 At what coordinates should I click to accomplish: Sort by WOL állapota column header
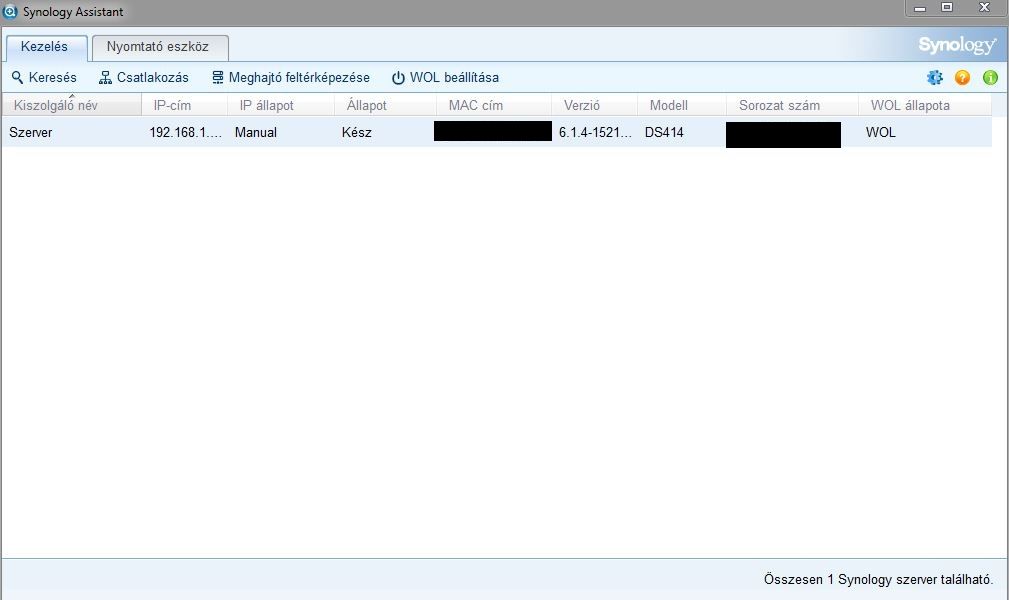(x=925, y=105)
